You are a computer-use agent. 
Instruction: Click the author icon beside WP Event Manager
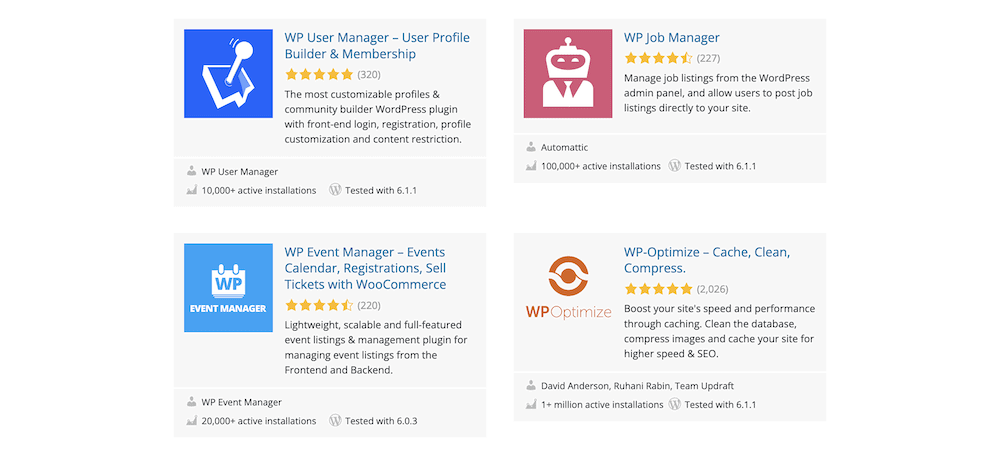[x=191, y=403]
